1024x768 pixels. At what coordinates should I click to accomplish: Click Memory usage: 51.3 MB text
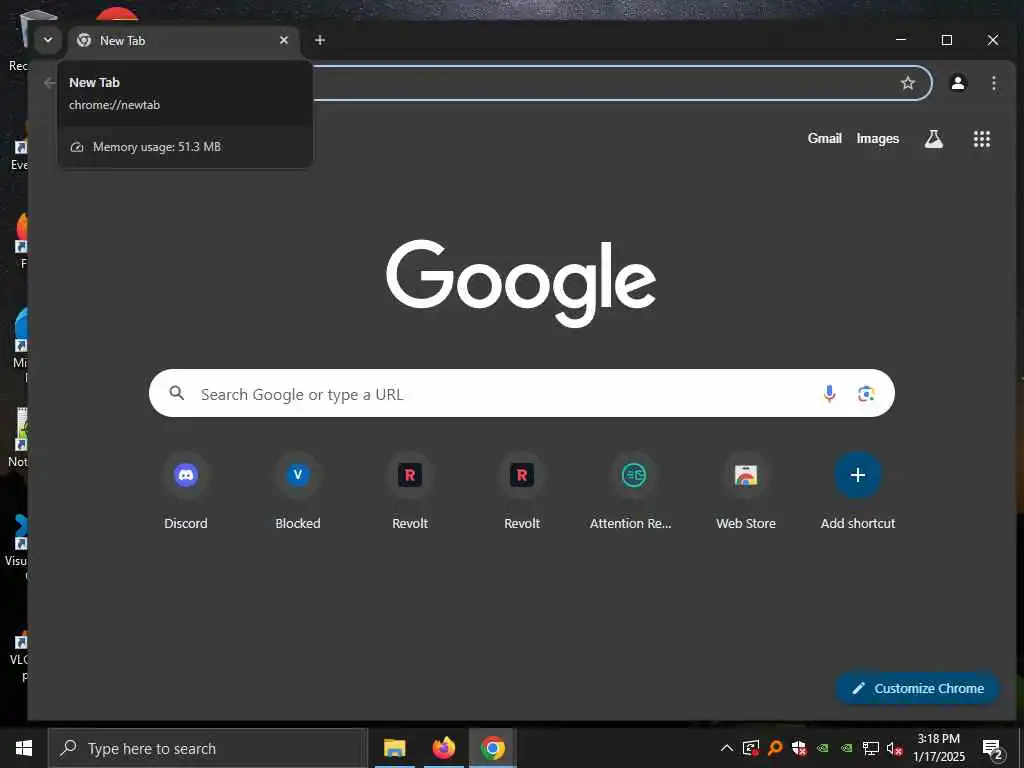[x=157, y=147]
